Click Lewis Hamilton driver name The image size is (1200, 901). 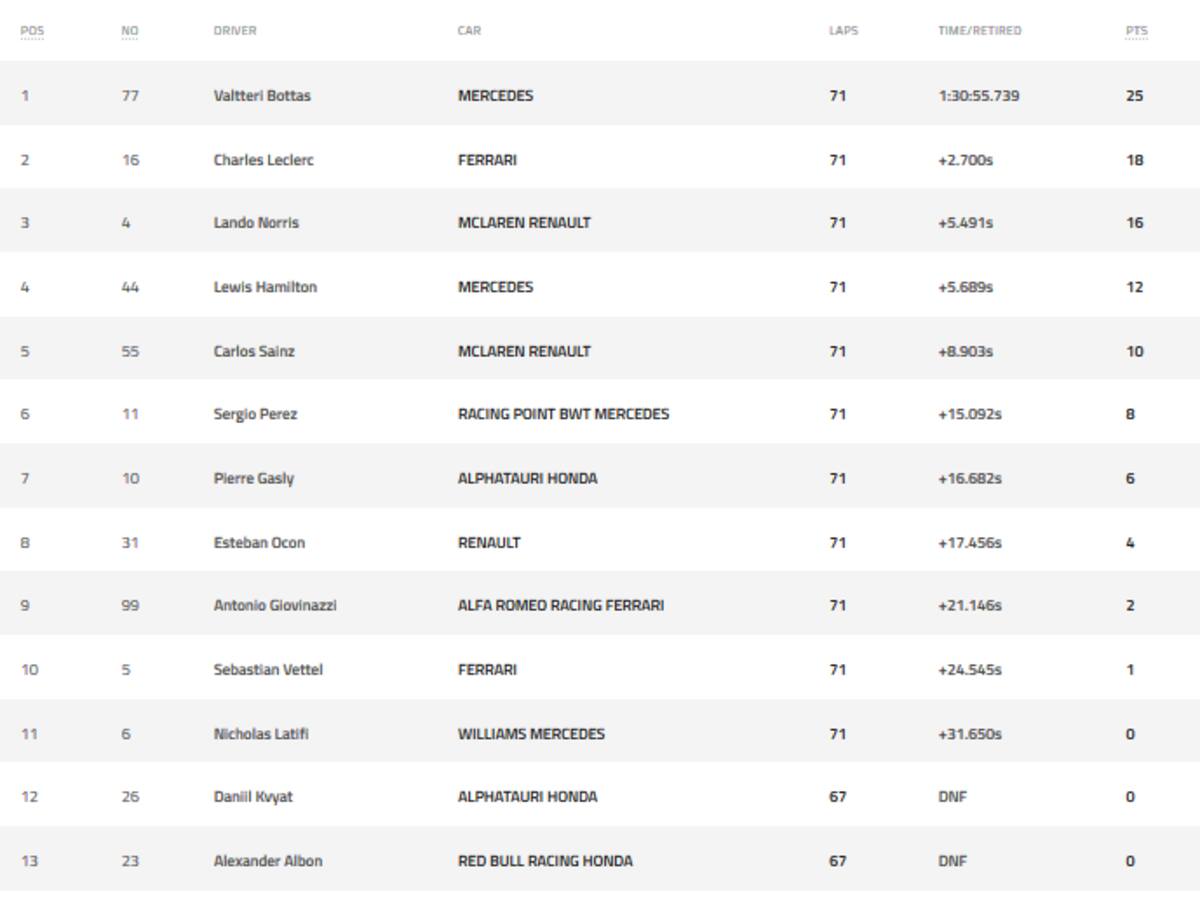[265, 287]
